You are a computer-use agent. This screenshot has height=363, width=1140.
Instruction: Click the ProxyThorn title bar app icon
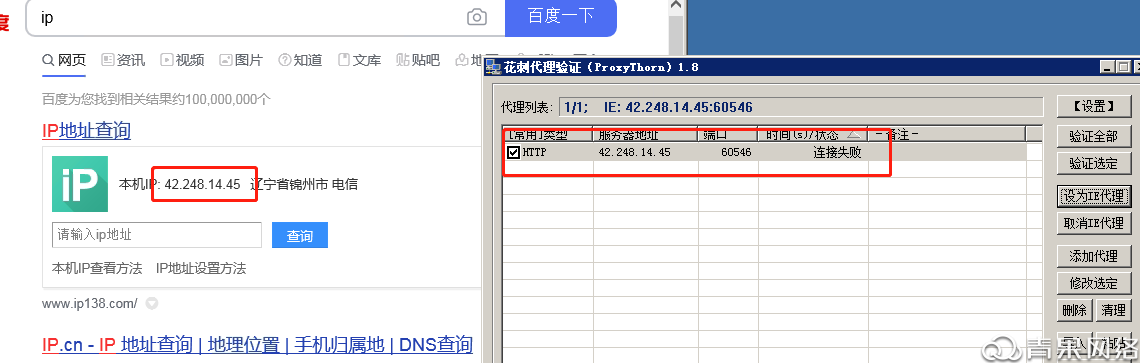[x=492, y=67]
